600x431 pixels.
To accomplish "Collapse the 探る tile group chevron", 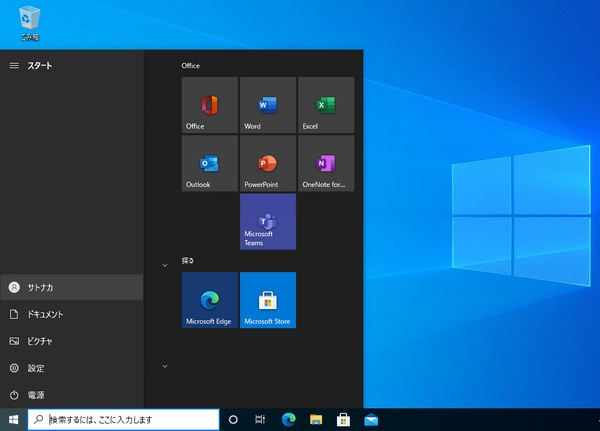I will click(x=165, y=265).
